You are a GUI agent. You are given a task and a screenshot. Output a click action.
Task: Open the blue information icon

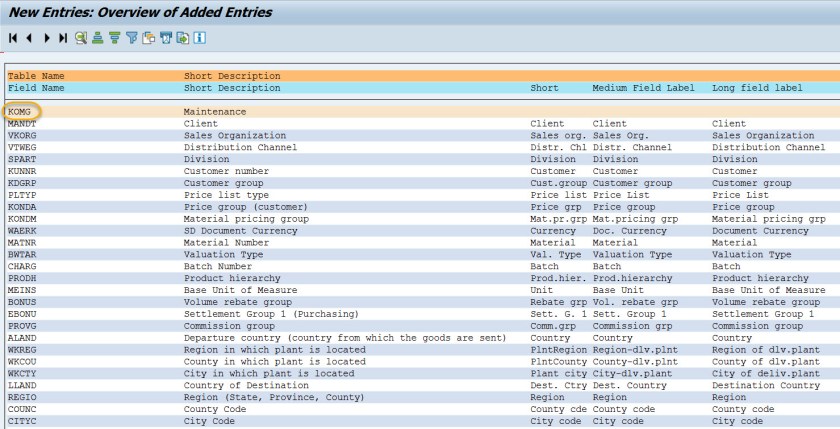[x=200, y=38]
